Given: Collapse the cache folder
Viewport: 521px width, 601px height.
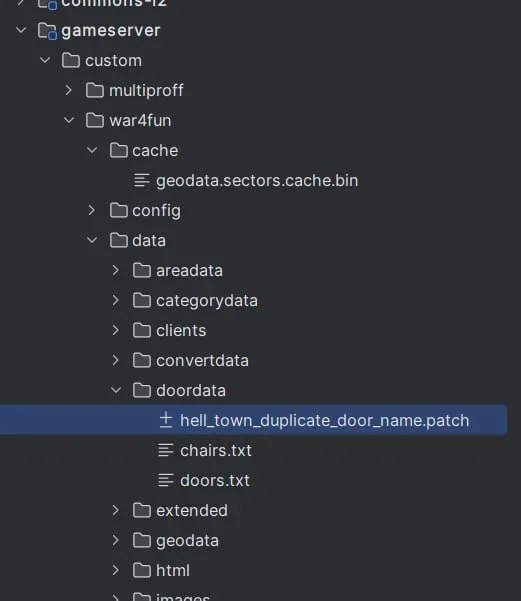Looking at the screenshot, I should click(92, 150).
